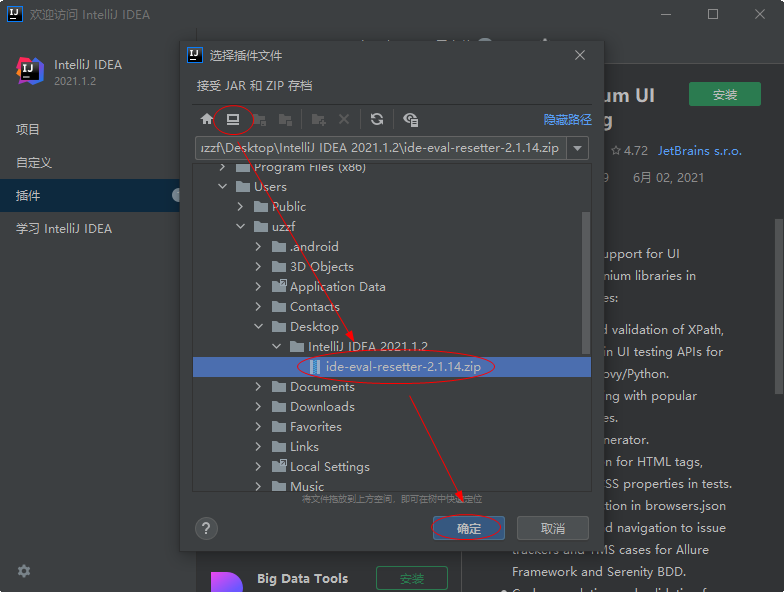Collapse the uzzf folder
This screenshot has height=592, width=784.
coord(240,226)
